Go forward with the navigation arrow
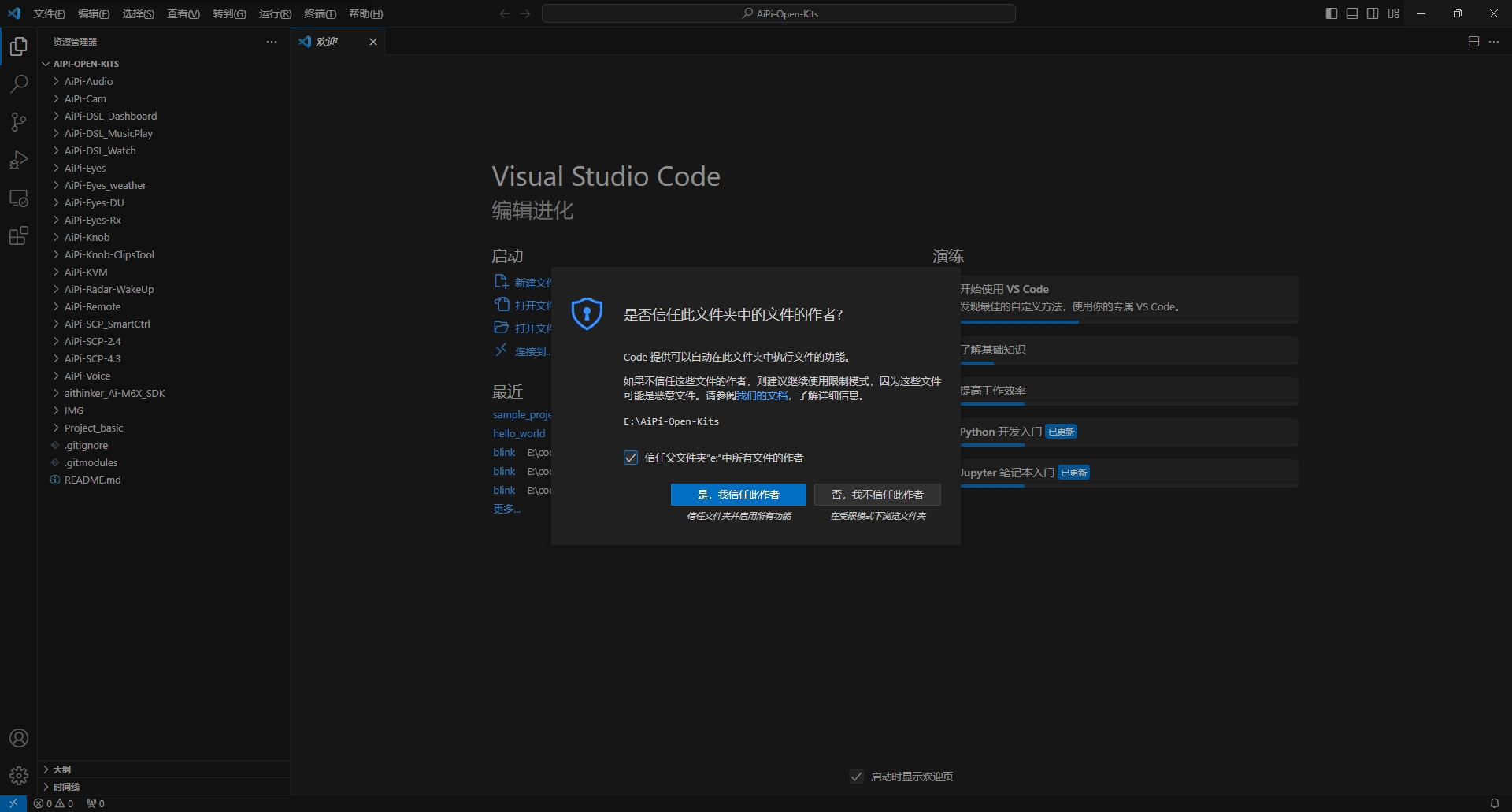1512x812 pixels. tap(525, 13)
